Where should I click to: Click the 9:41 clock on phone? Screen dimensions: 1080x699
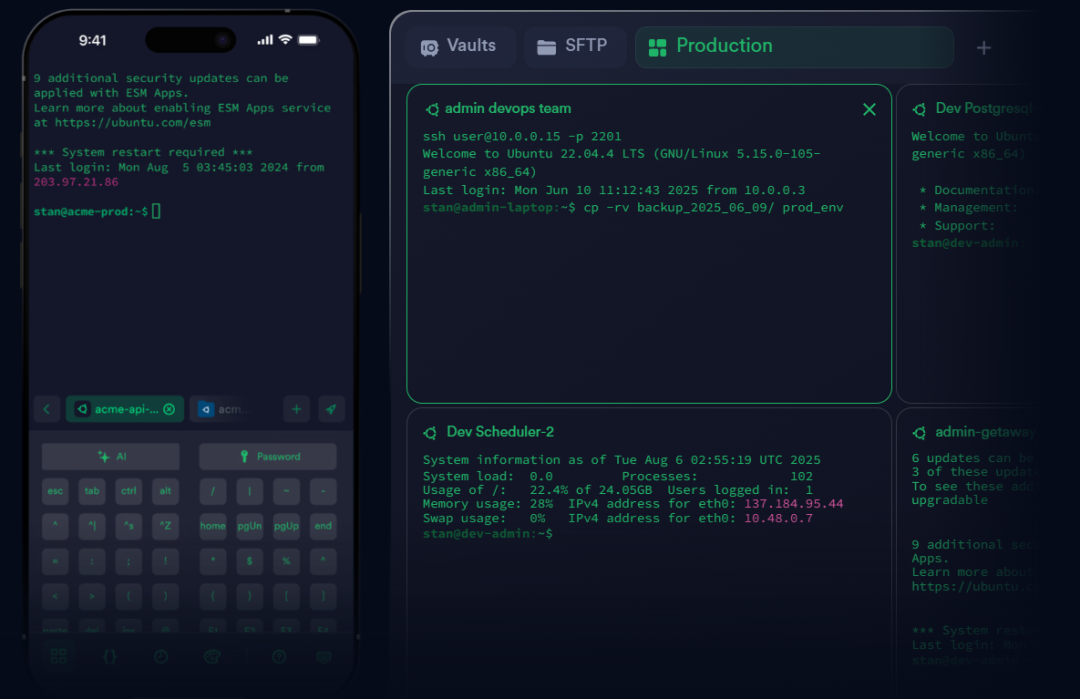pos(92,41)
